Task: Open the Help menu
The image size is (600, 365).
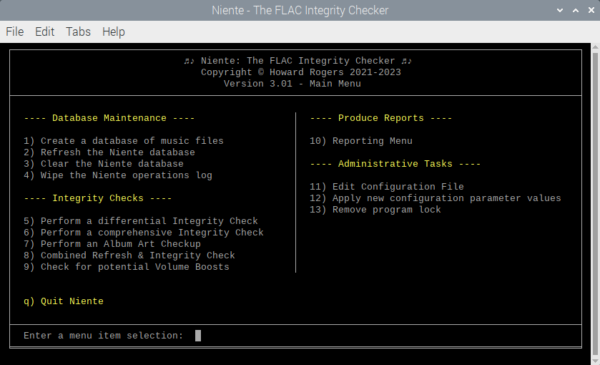Action: coord(113,32)
